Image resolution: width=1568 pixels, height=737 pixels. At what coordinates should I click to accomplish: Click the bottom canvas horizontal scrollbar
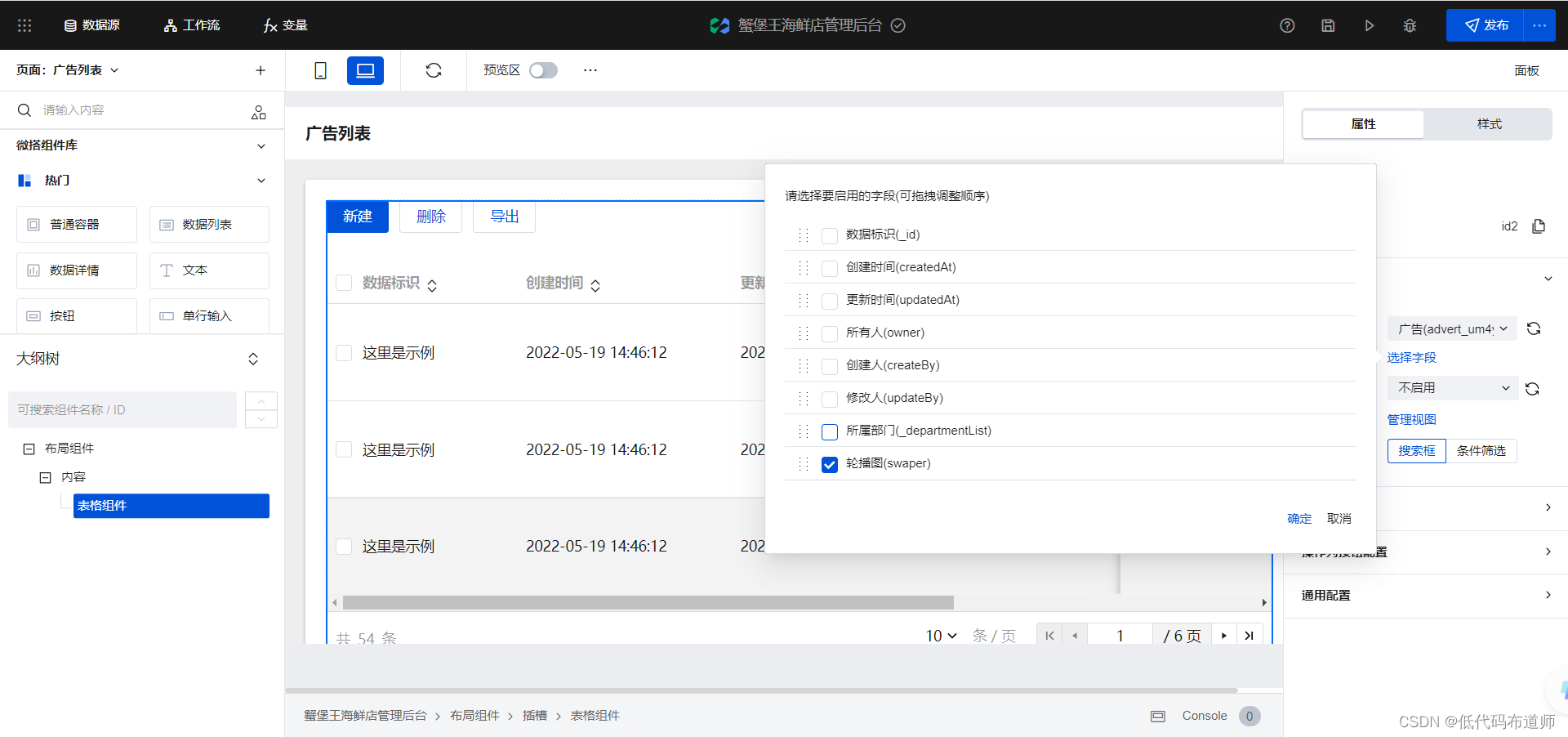pyautogui.click(x=762, y=690)
